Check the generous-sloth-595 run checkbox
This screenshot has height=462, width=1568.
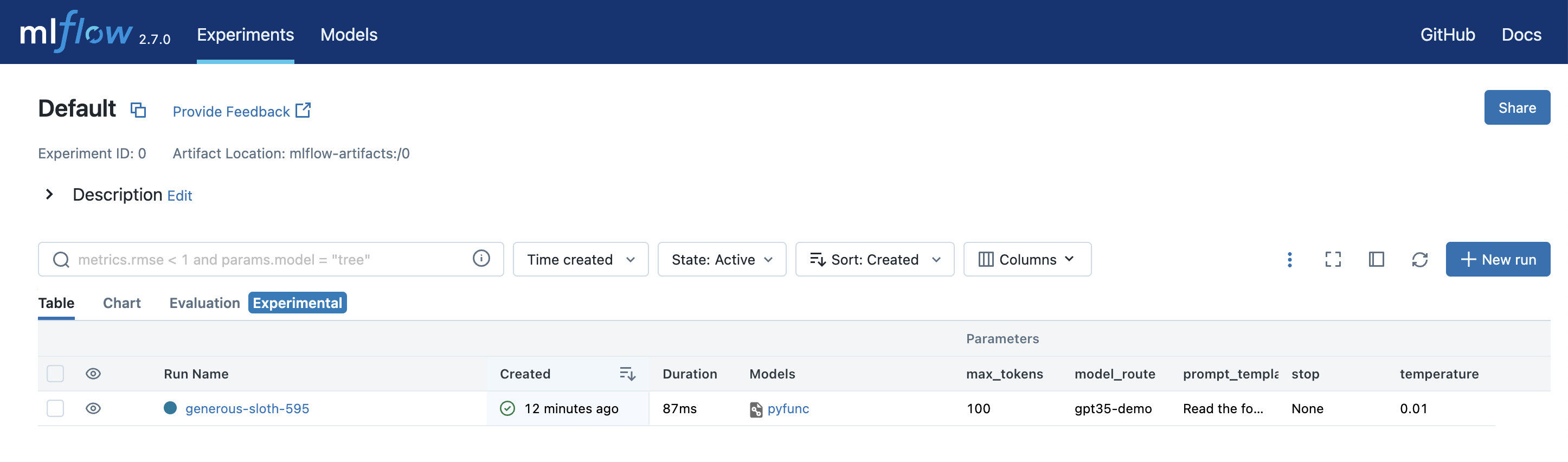pyautogui.click(x=55, y=408)
